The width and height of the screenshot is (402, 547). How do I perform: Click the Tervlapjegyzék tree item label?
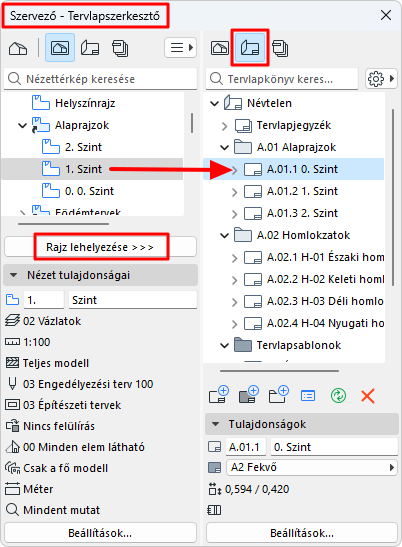[294, 125]
